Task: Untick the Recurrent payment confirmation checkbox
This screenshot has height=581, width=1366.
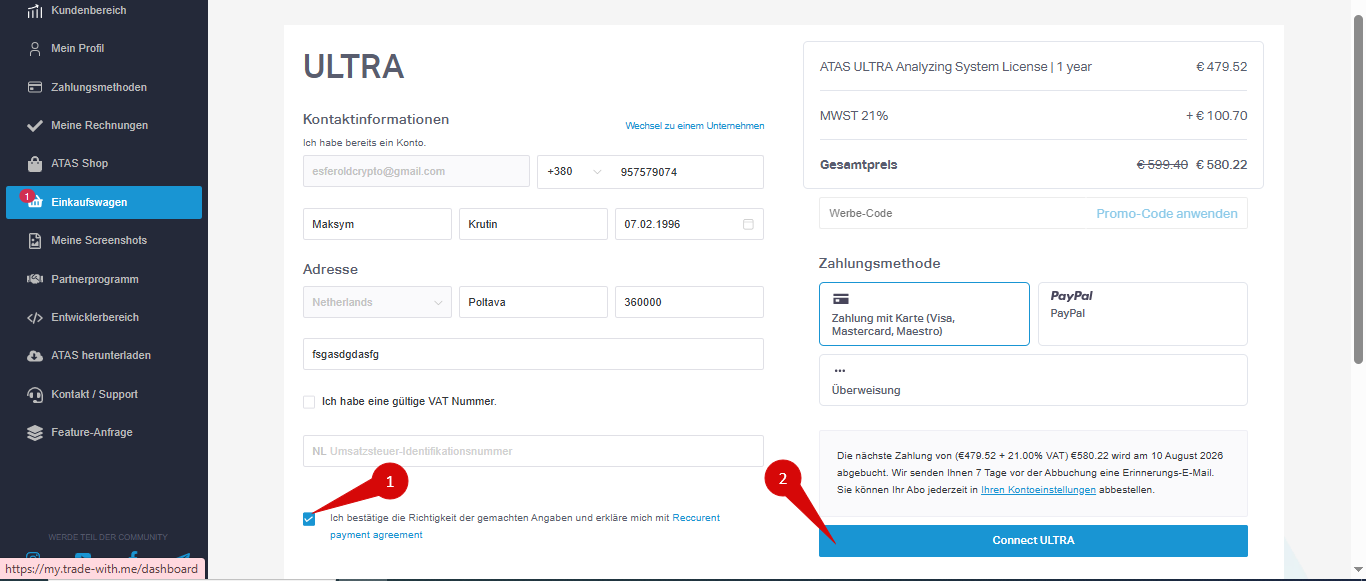Action: coord(309,519)
